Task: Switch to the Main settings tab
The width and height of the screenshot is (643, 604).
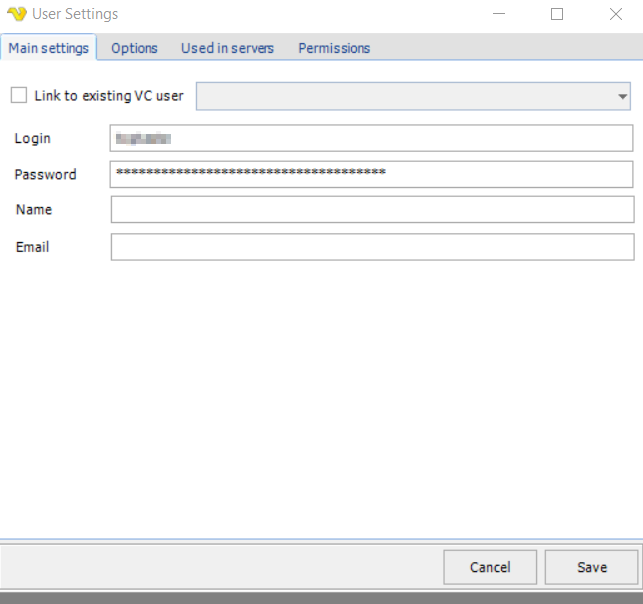Action: click(49, 48)
